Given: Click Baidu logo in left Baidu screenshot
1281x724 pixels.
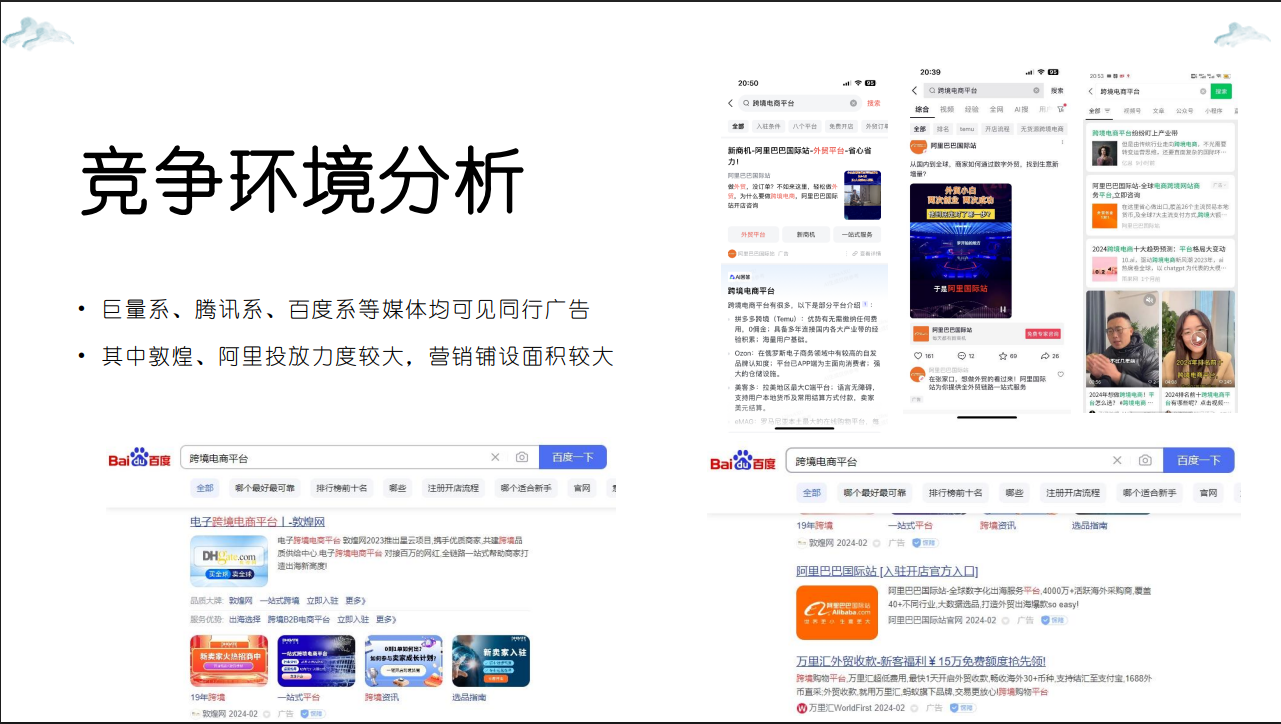Looking at the screenshot, I should tap(141, 458).
